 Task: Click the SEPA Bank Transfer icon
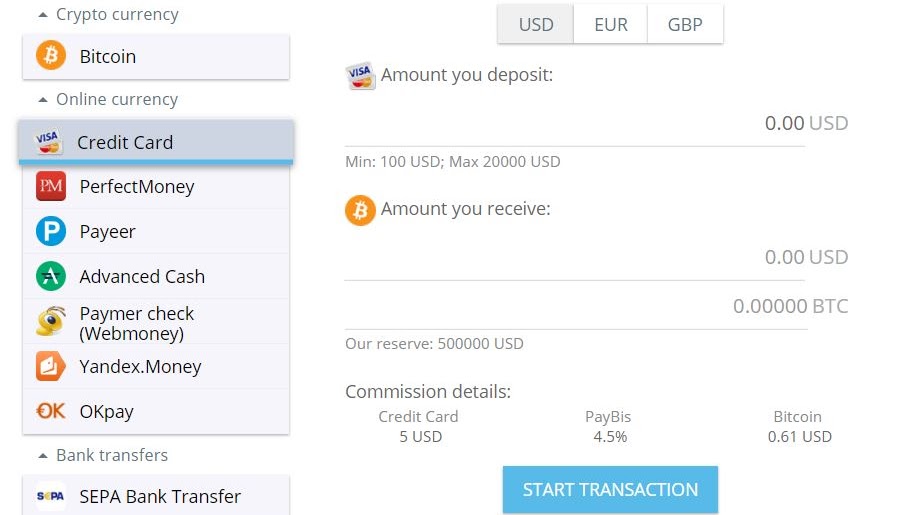(50, 496)
